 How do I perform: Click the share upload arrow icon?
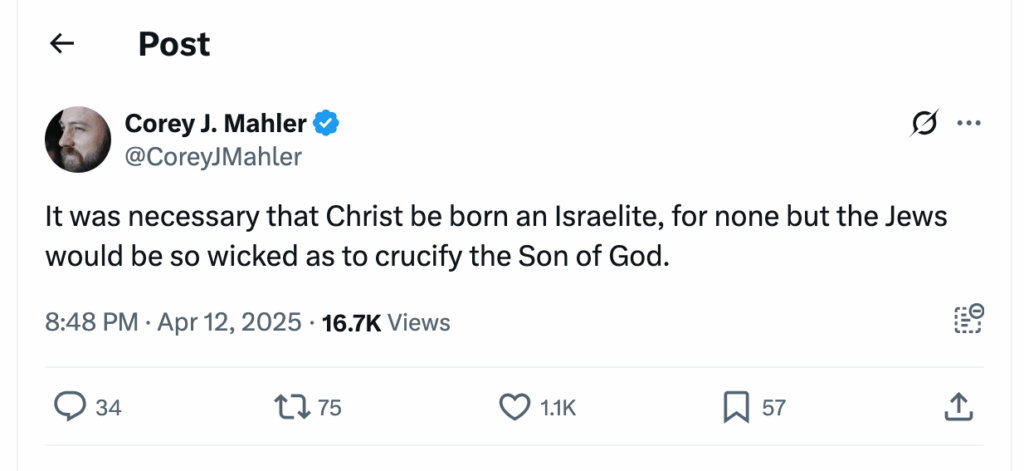click(x=957, y=407)
